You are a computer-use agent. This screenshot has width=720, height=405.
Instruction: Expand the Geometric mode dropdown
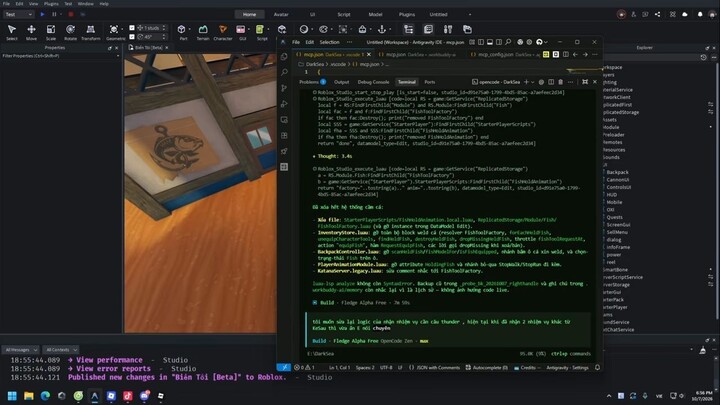123,30
